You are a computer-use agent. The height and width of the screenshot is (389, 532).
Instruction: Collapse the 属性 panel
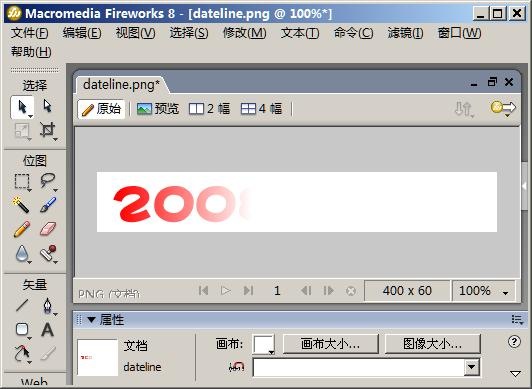pos(91,320)
